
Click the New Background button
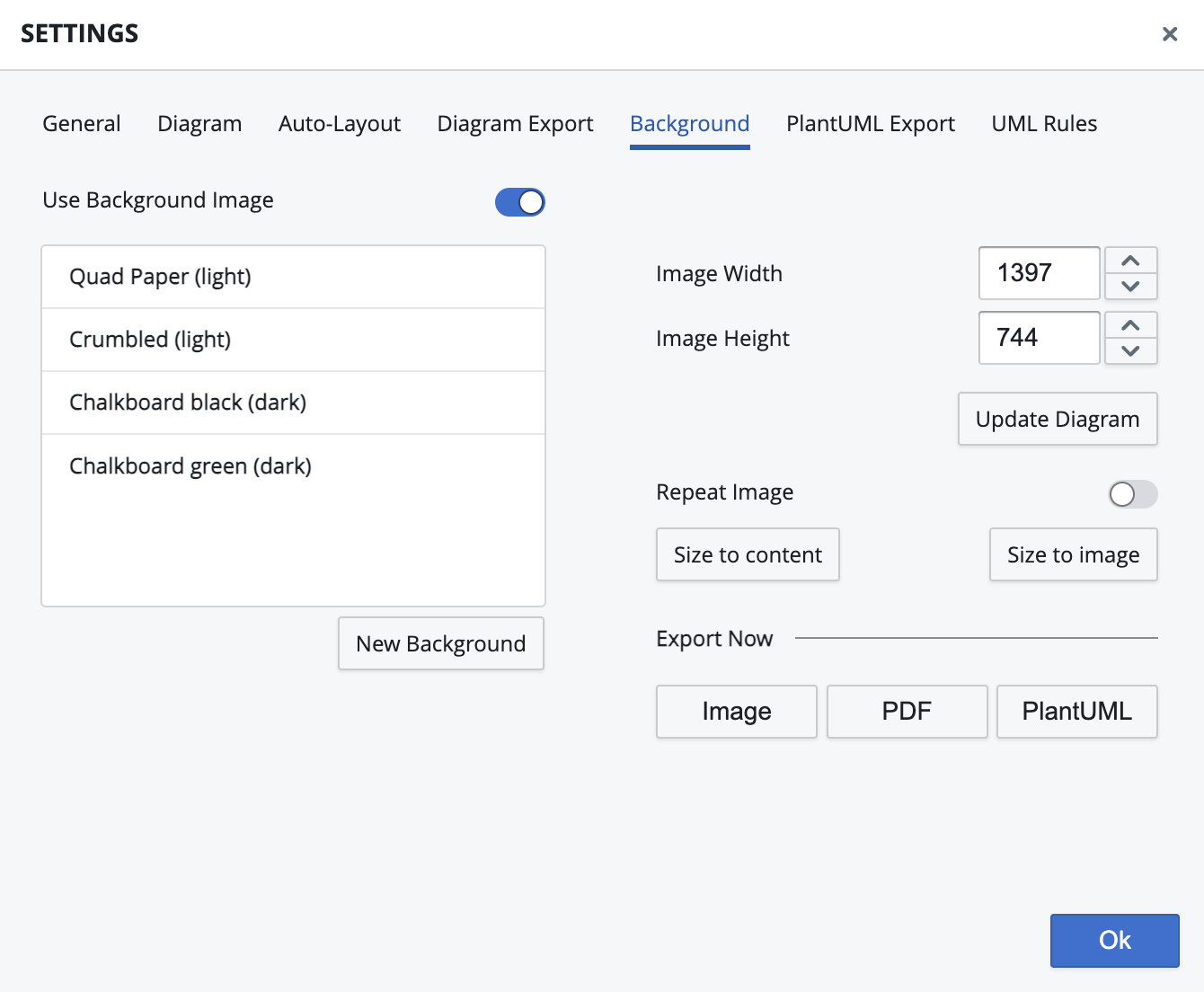click(x=441, y=643)
